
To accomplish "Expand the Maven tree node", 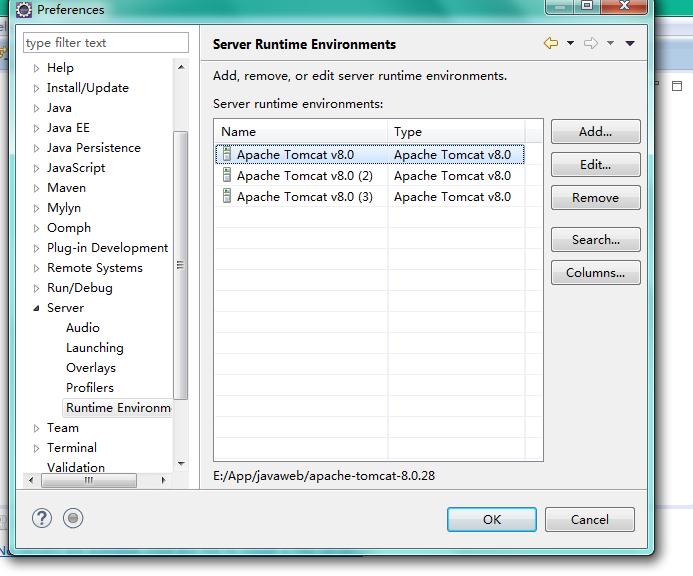I will coord(36,188).
